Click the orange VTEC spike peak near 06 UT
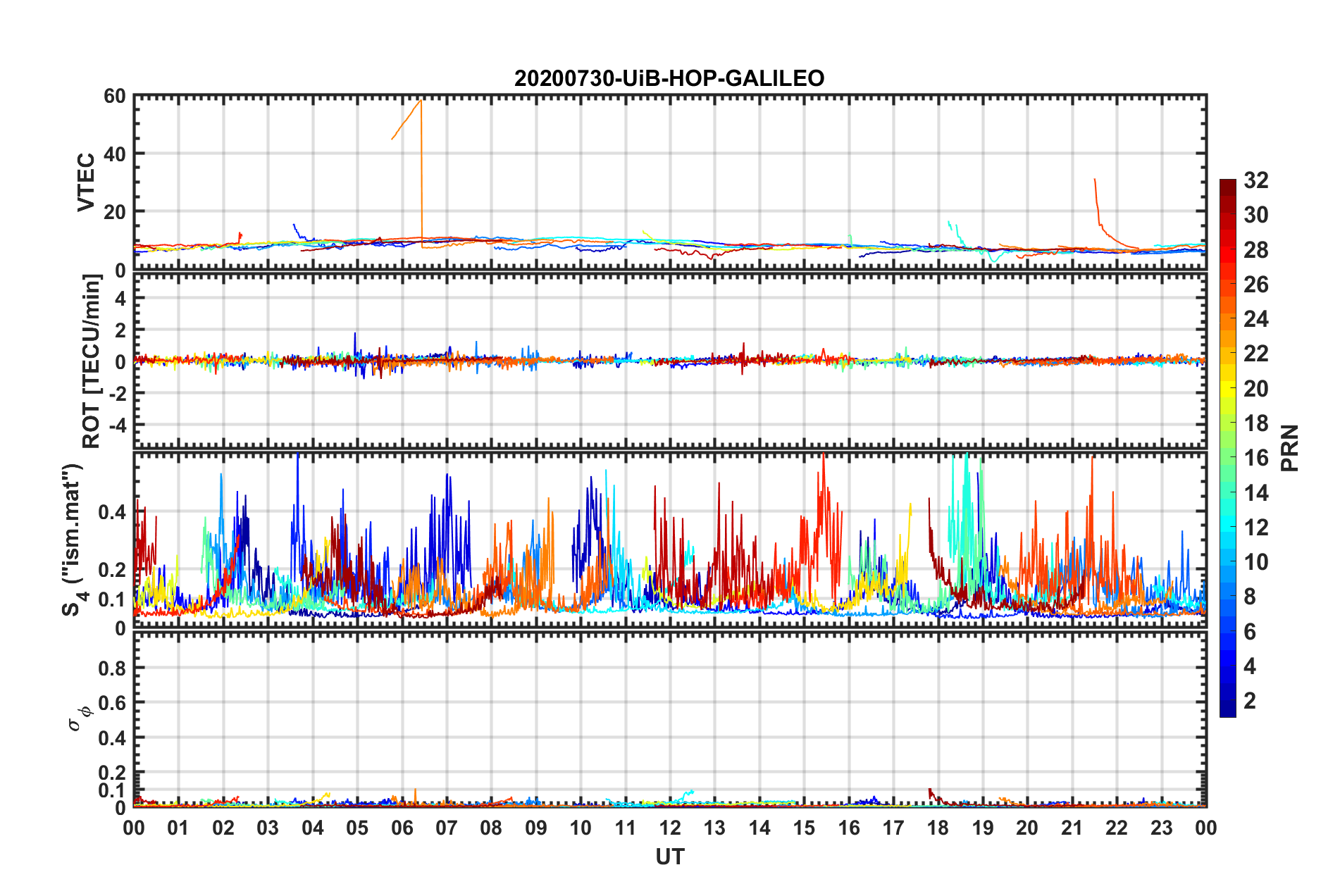The width and height of the screenshot is (1340, 896). 421,101
